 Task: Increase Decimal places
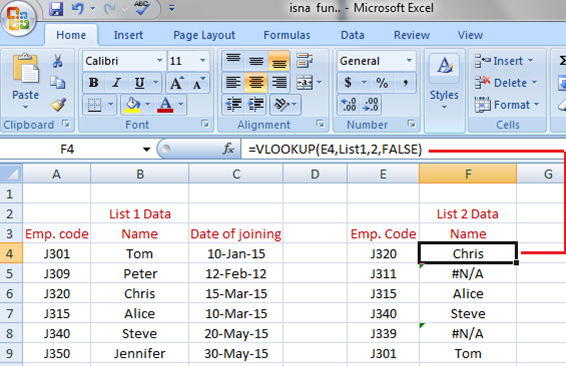tap(349, 105)
